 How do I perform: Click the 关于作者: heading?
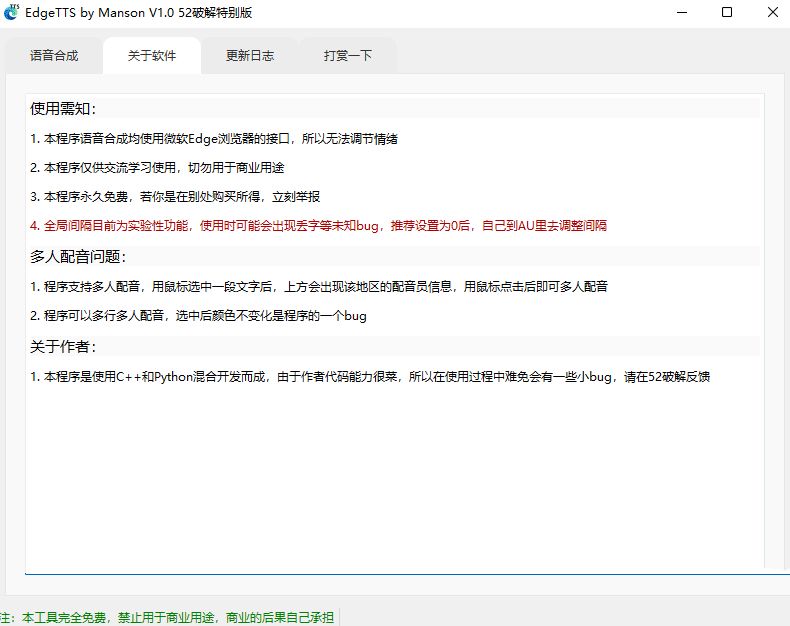(x=63, y=346)
